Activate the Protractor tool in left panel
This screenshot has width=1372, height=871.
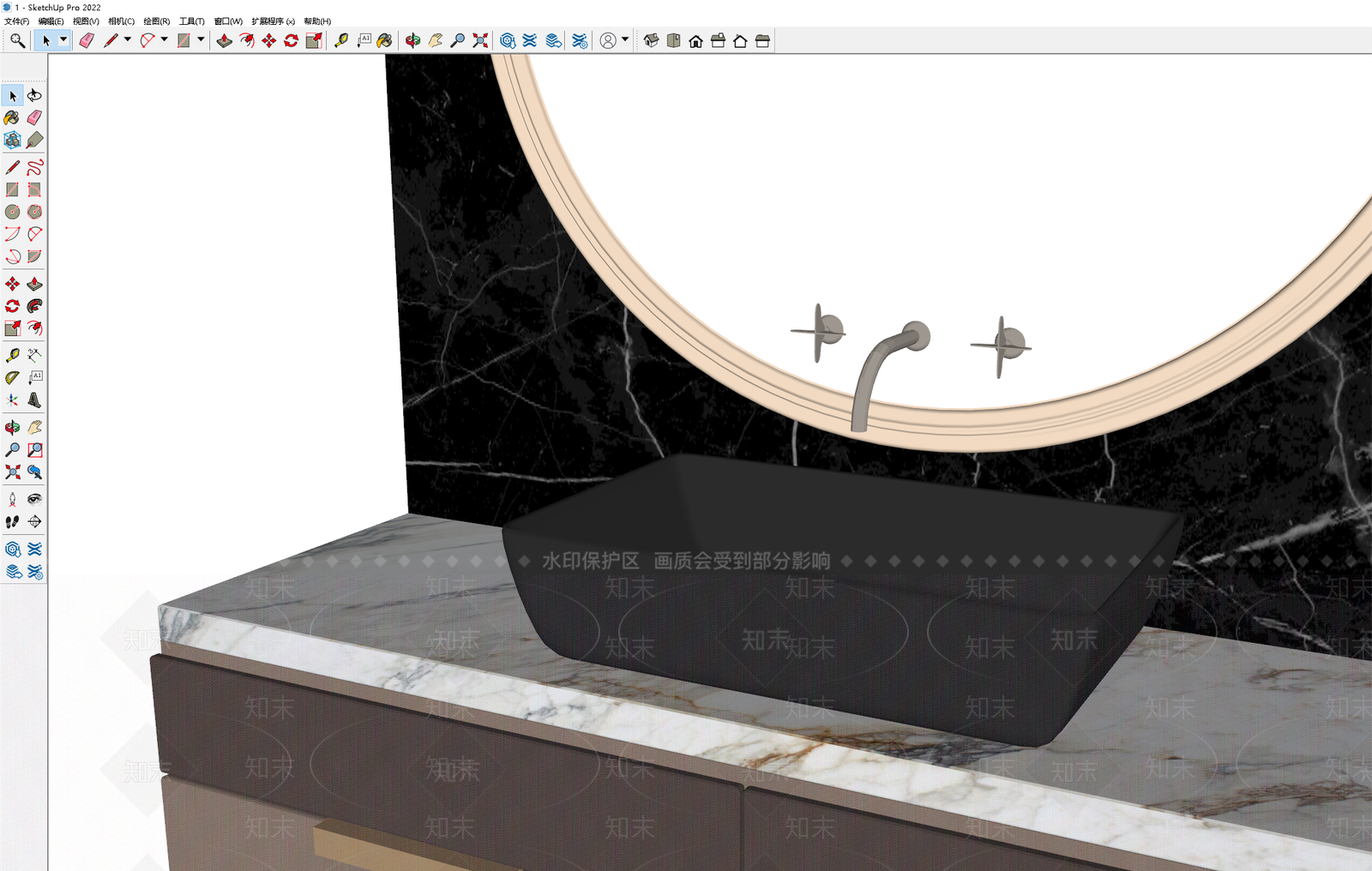coord(12,377)
